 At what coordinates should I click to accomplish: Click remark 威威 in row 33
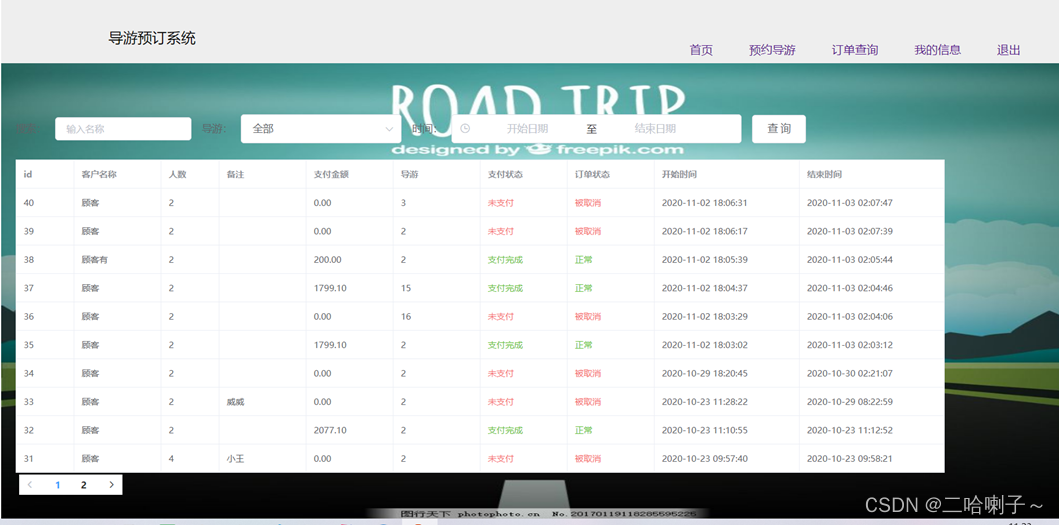pos(236,401)
